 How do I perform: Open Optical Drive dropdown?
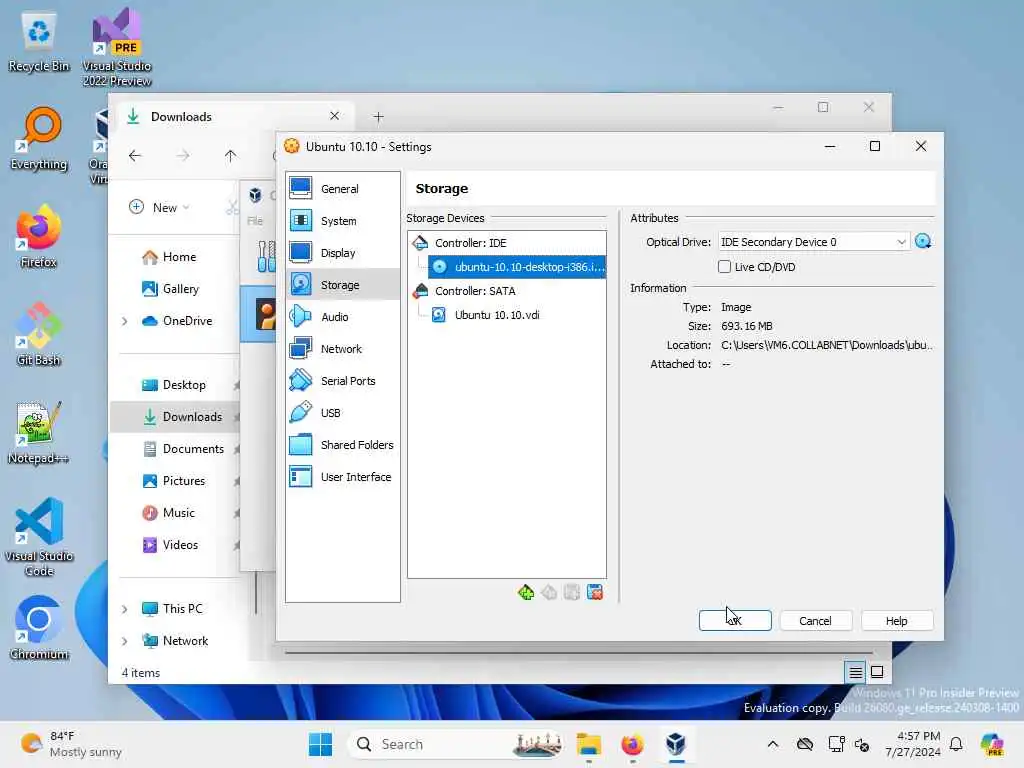(814, 242)
